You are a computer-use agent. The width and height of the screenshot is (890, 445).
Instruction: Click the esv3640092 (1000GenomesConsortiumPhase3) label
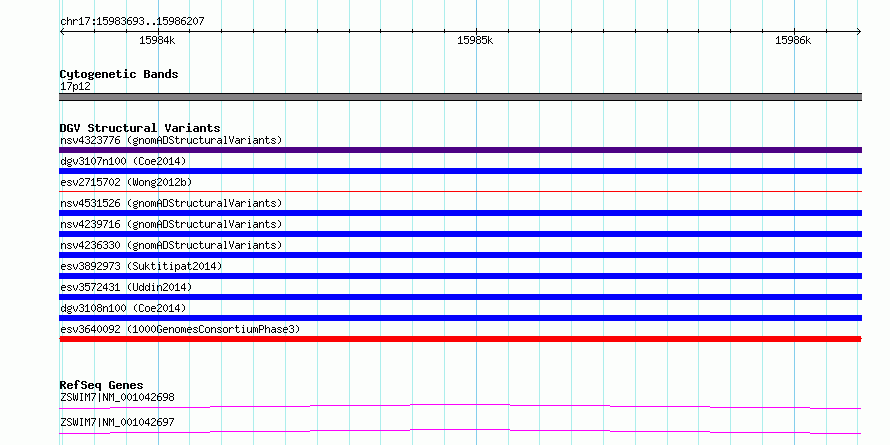[x=180, y=329]
